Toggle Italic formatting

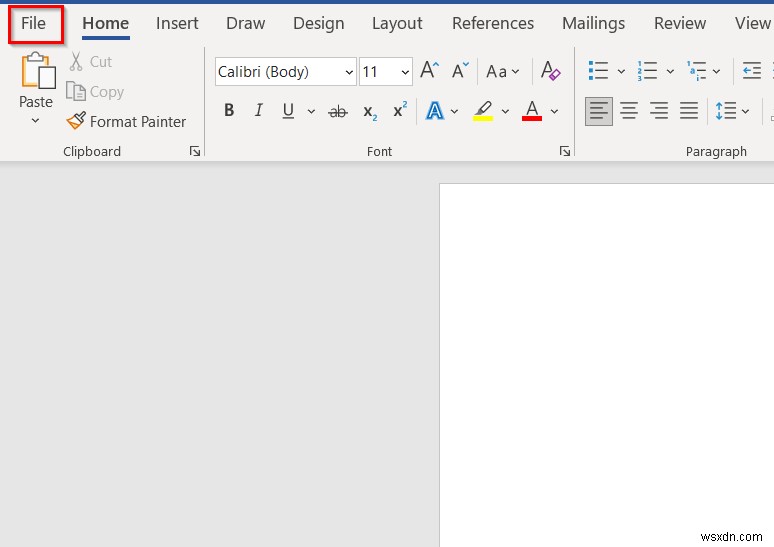click(x=259, y=110)
